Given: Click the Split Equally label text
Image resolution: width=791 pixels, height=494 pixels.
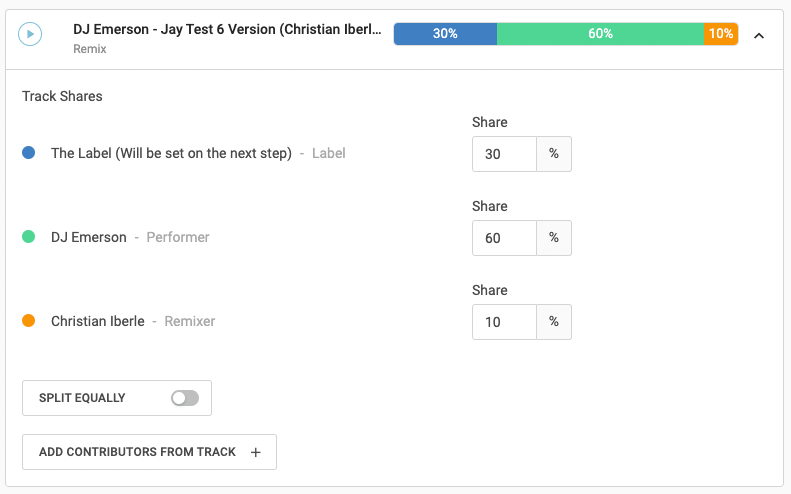Looking at the screenshot, I should [82, 398].
